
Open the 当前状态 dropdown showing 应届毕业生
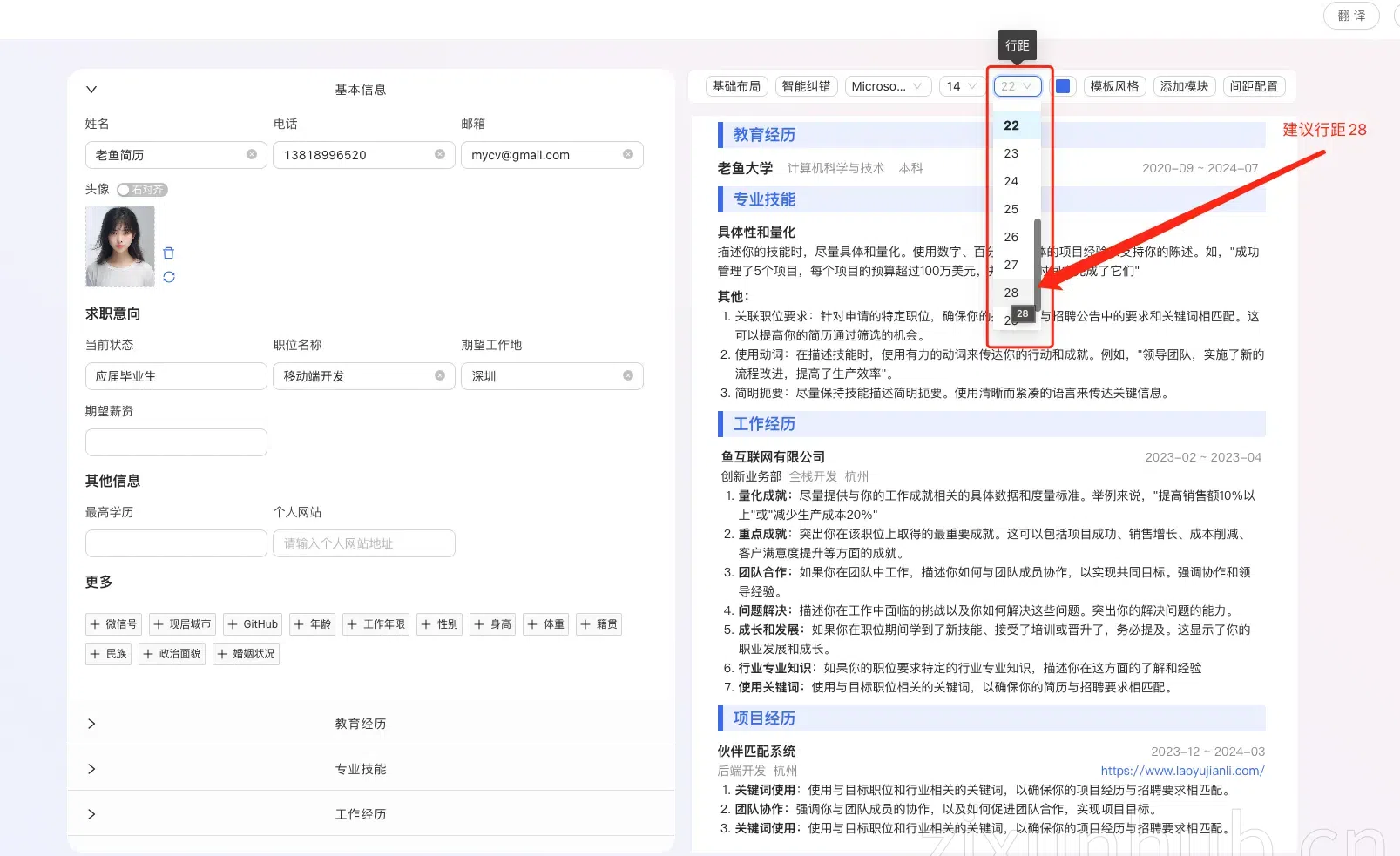(176, 376)
